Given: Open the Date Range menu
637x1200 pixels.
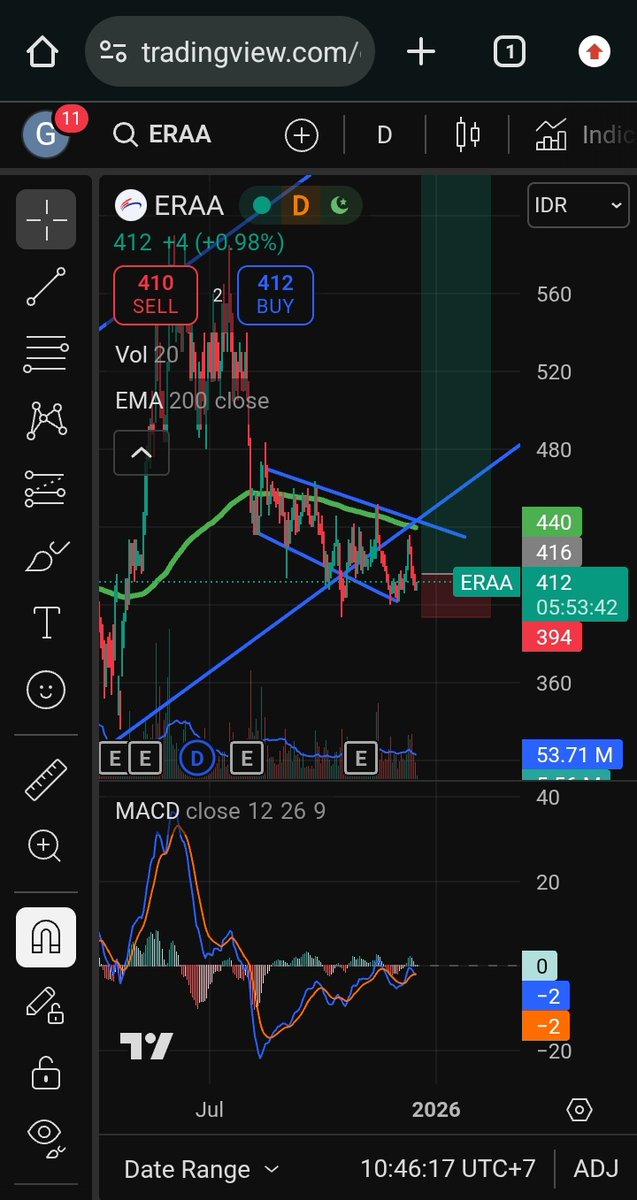Looking at the screenshot, I should (x=201, y=1169).
